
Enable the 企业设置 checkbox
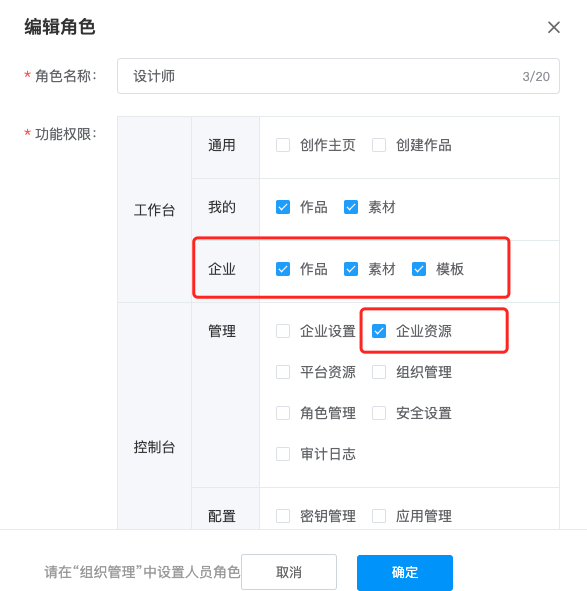coord(283,331)
